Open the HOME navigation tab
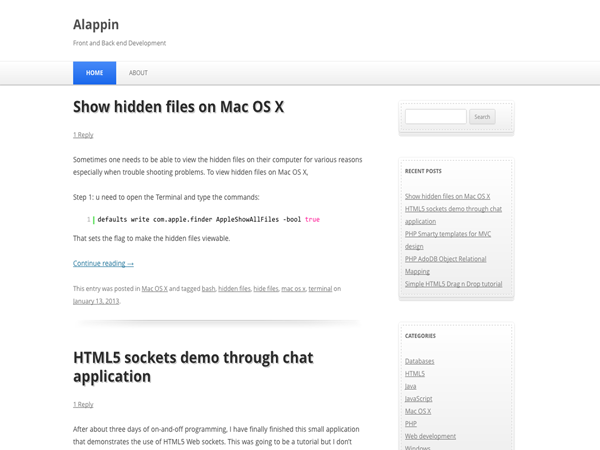The height and width of the screenshot is (450, 600). 94,73
